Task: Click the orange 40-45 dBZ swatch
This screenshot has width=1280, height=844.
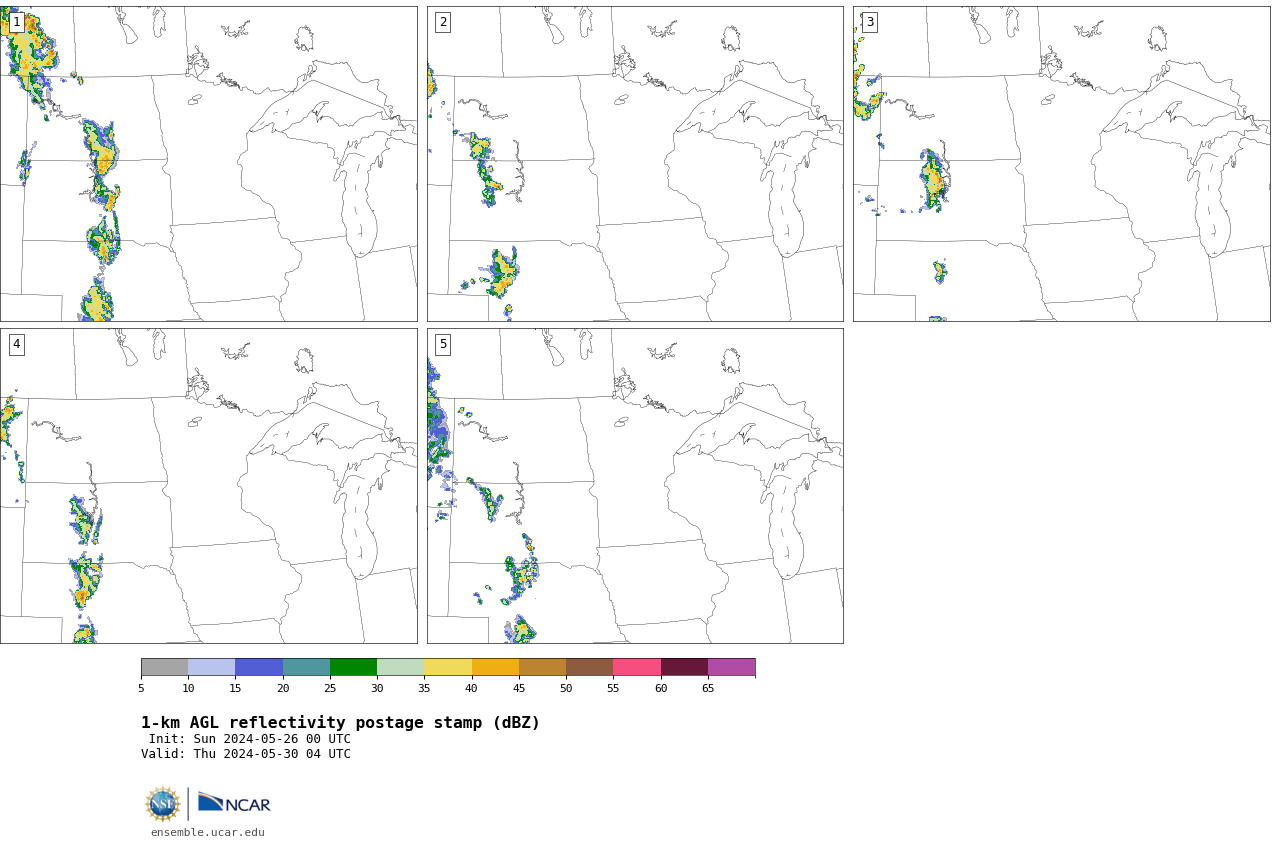Action: pos(495,667)
